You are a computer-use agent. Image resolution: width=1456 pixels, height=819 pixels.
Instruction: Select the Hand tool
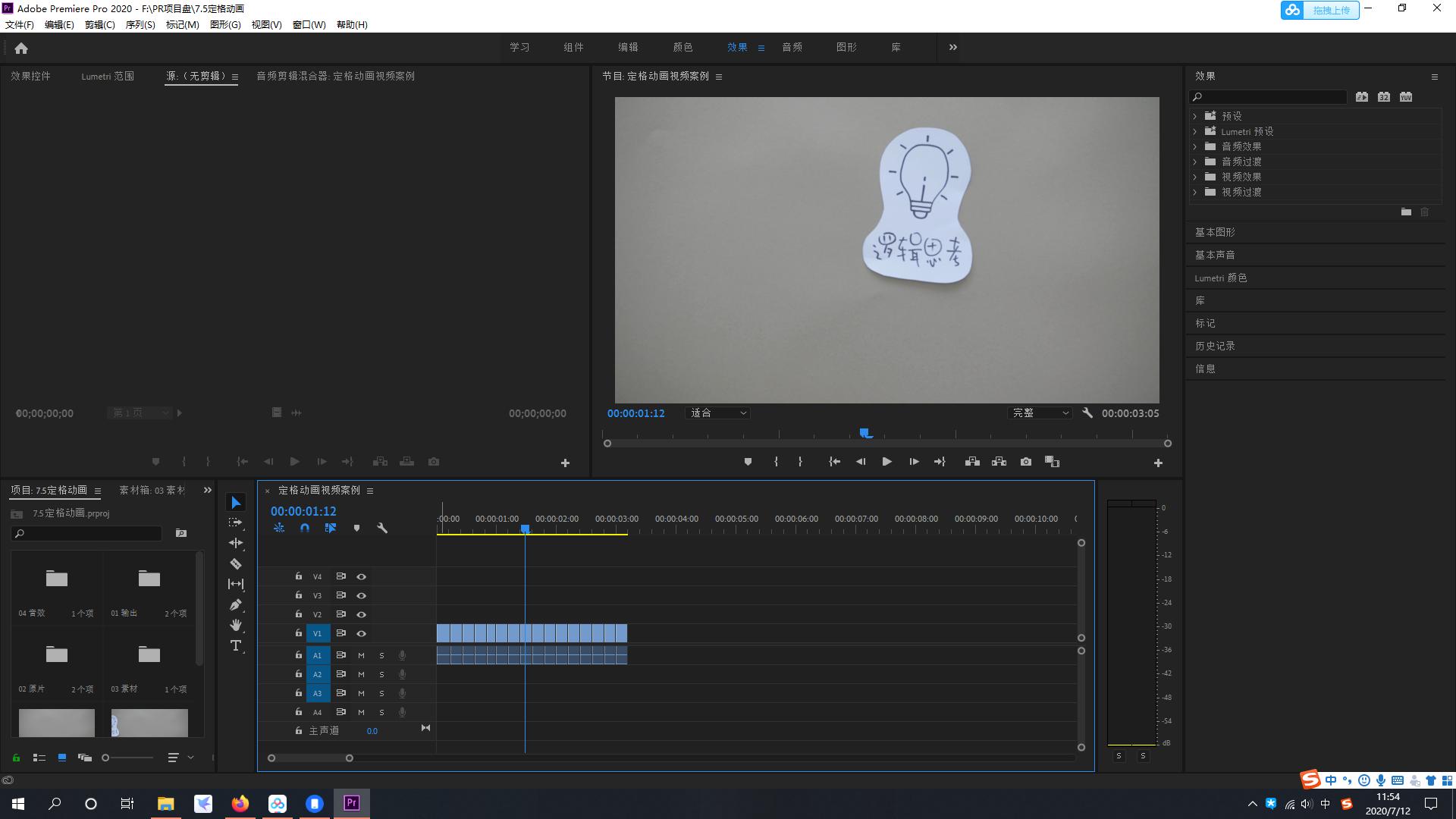point(236,625)
